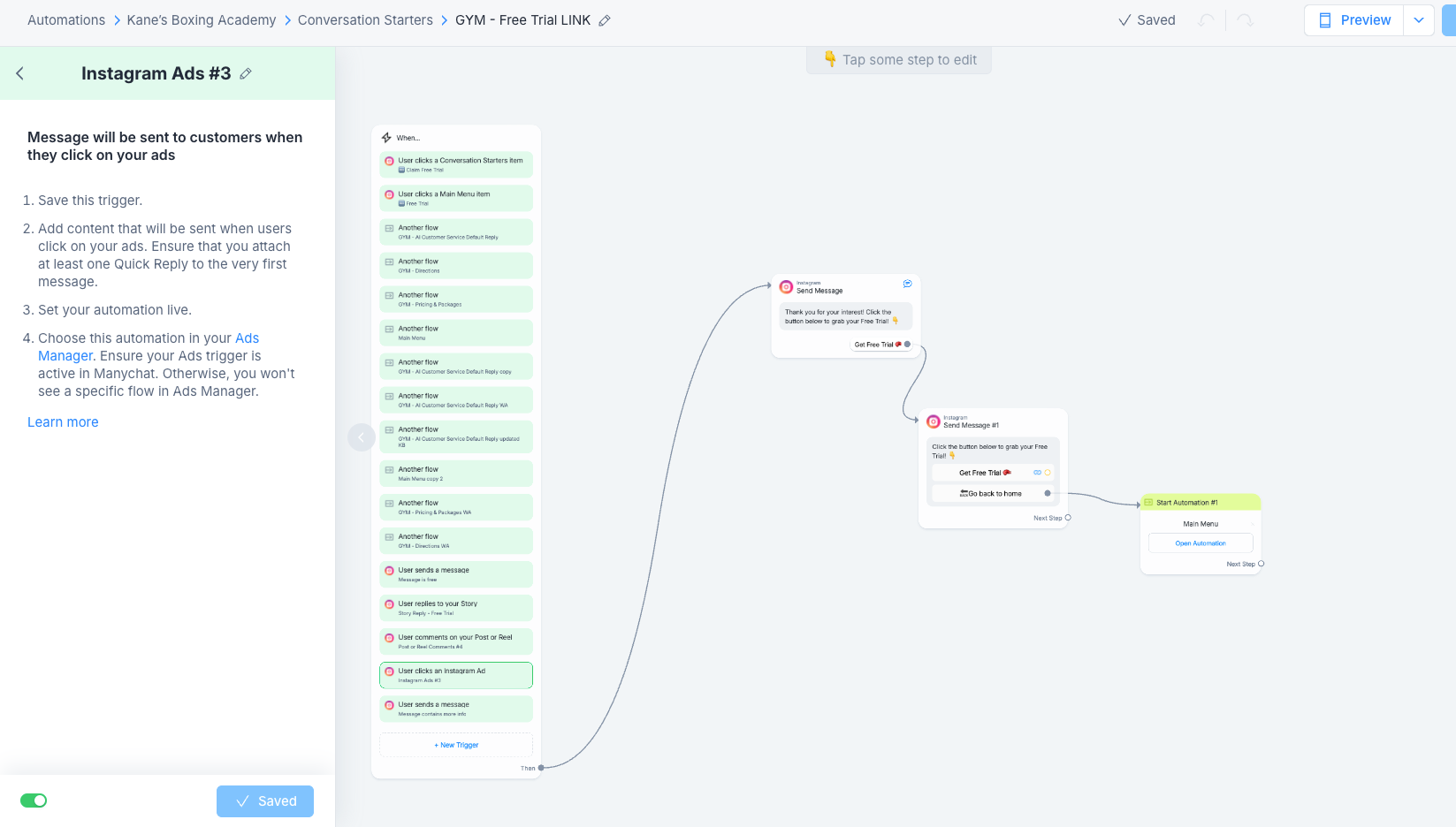Image resolution: width=1456 pixels, height=827 pixels.
Task: Click connector dot of Go back to home button
Action: pyautogui.click(x=1048, y=494)
